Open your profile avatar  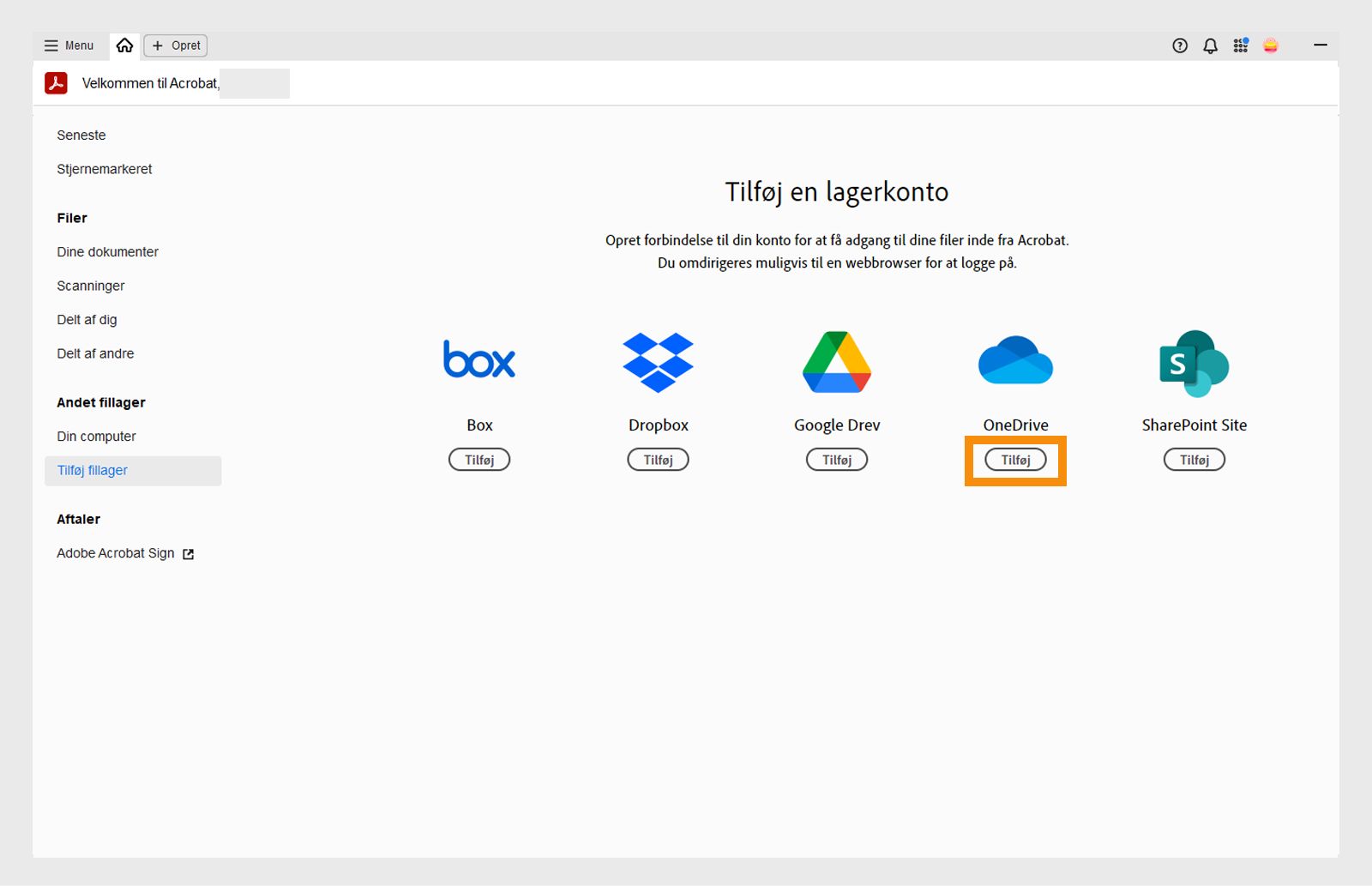point(1271,45)
